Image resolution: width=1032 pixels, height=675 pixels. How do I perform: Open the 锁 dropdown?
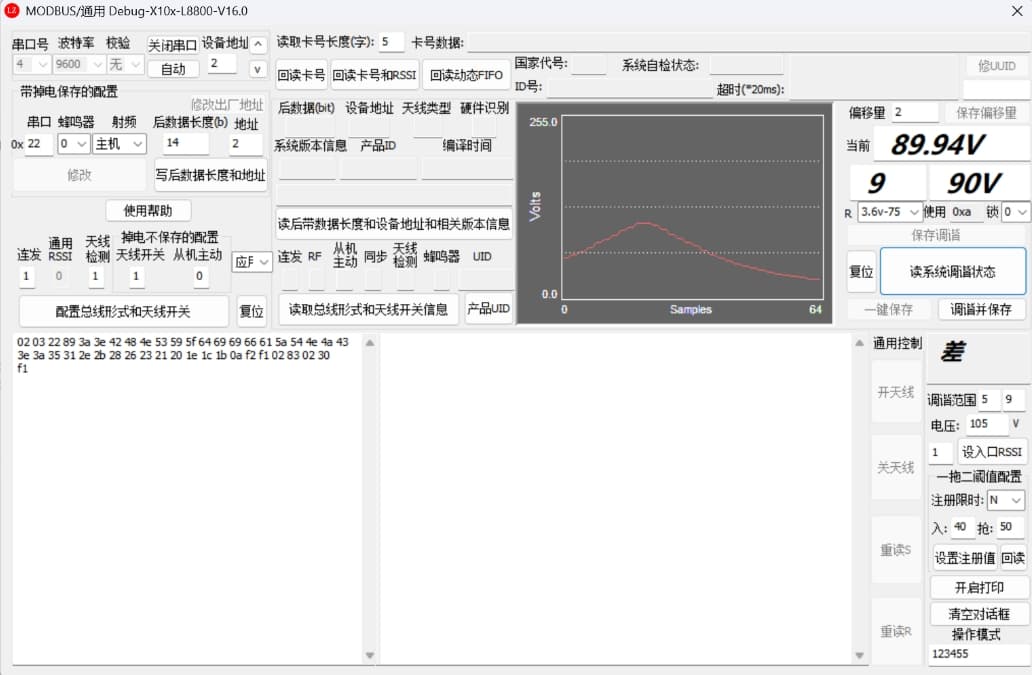(x=1014, y=212)
